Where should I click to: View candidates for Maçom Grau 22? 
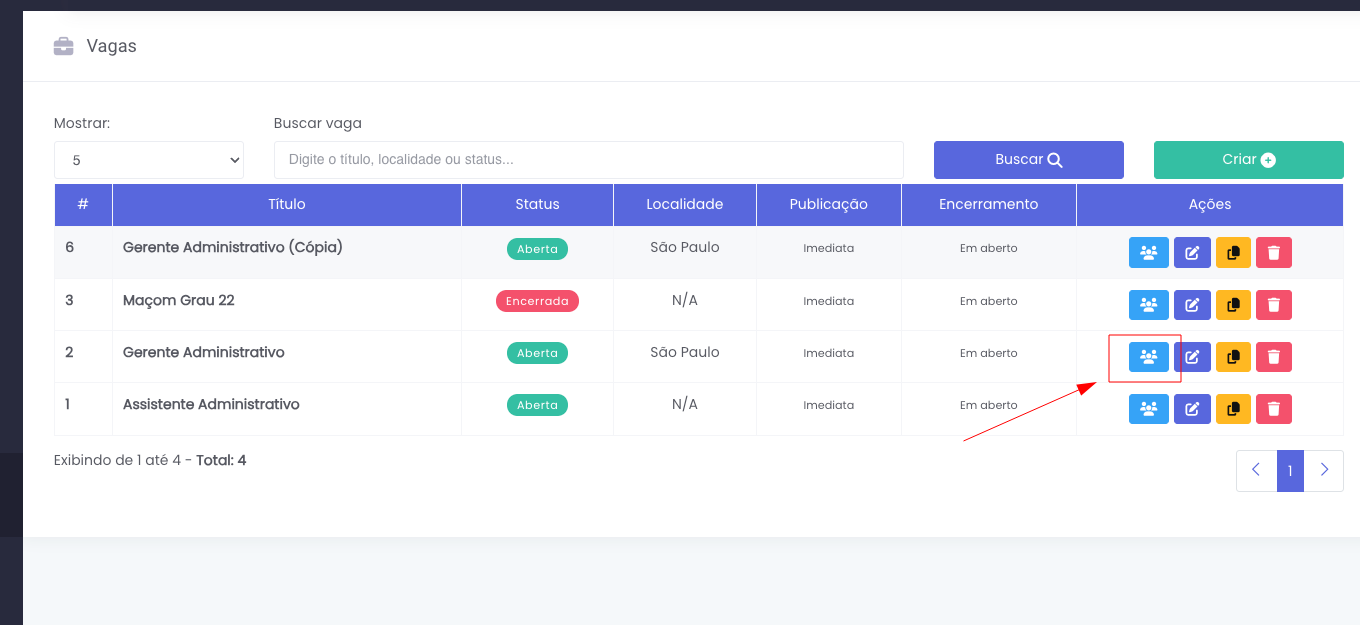(1148, 305)
